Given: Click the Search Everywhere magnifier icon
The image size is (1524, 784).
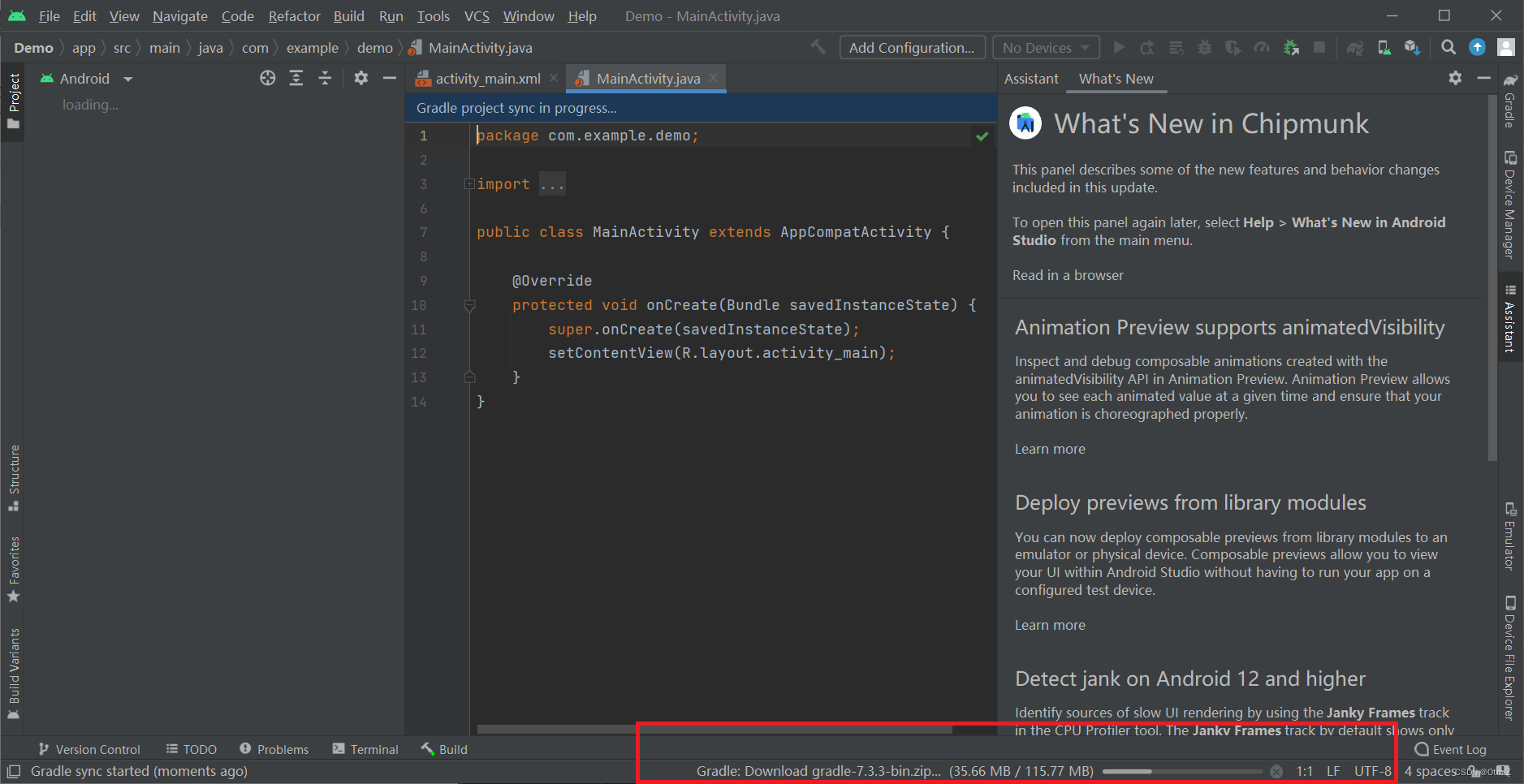Looking at the screenshot, I should tap(1448, 48).
